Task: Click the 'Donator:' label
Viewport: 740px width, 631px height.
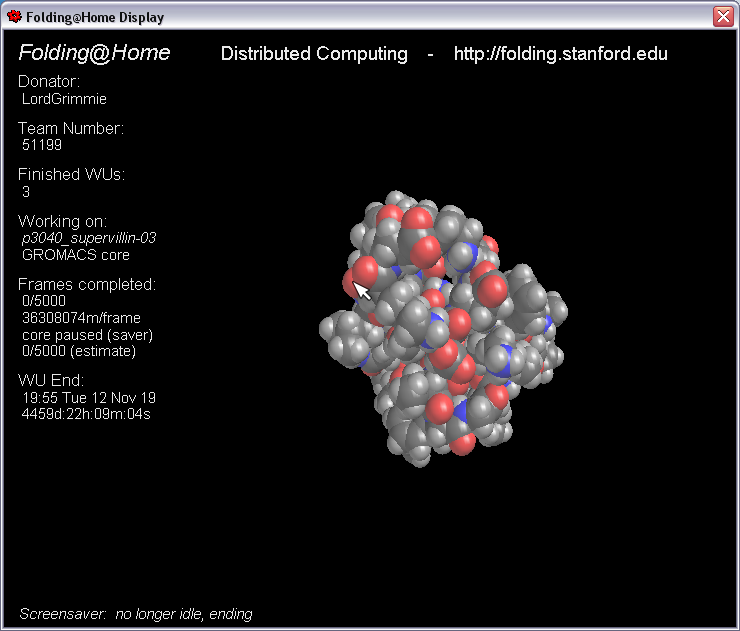Action: pyautogui.click(x=49, y=82)
